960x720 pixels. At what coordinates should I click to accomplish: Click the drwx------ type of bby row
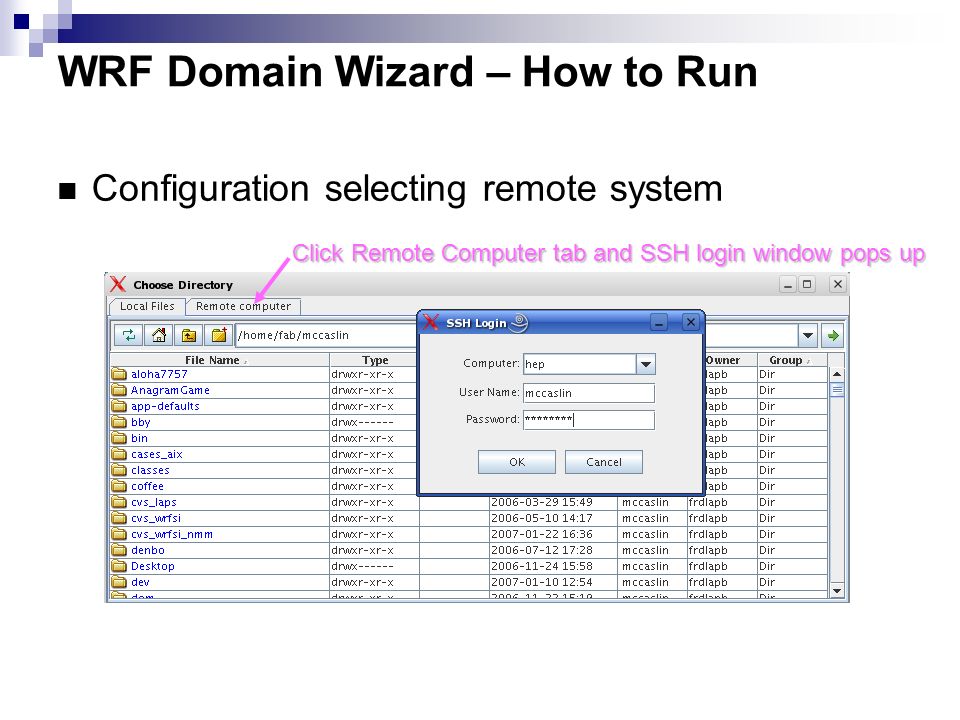[x=362, y=422]
